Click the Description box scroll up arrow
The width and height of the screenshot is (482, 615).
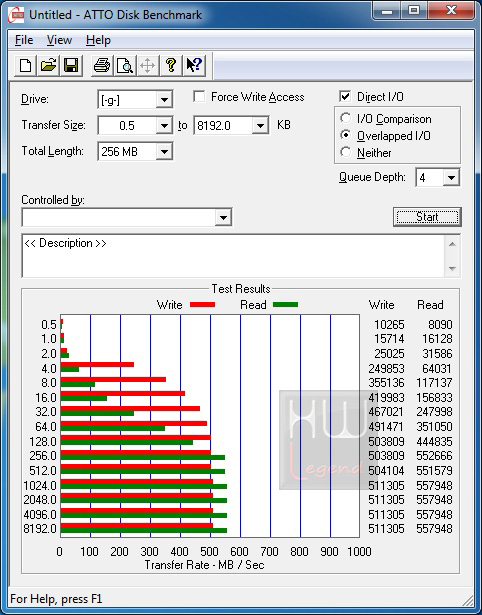(452, 244)
